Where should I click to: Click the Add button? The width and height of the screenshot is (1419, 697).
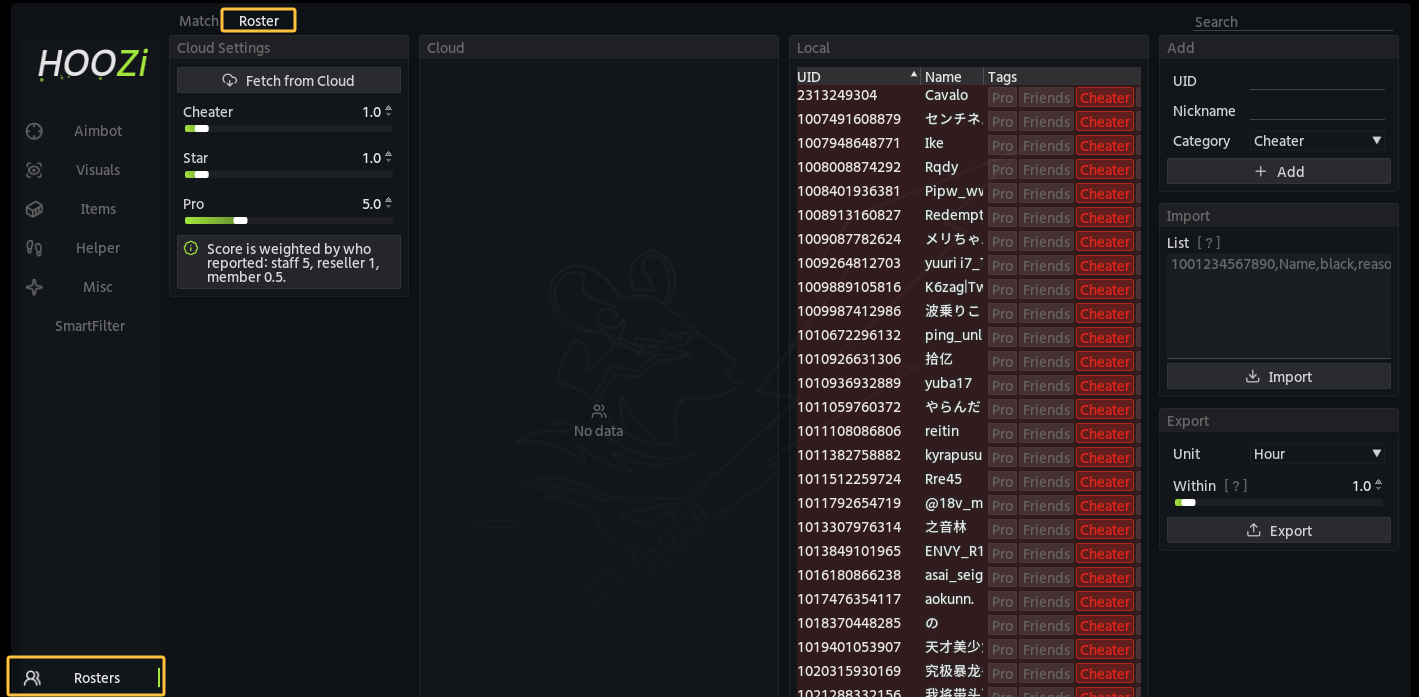click(1279, 171)
